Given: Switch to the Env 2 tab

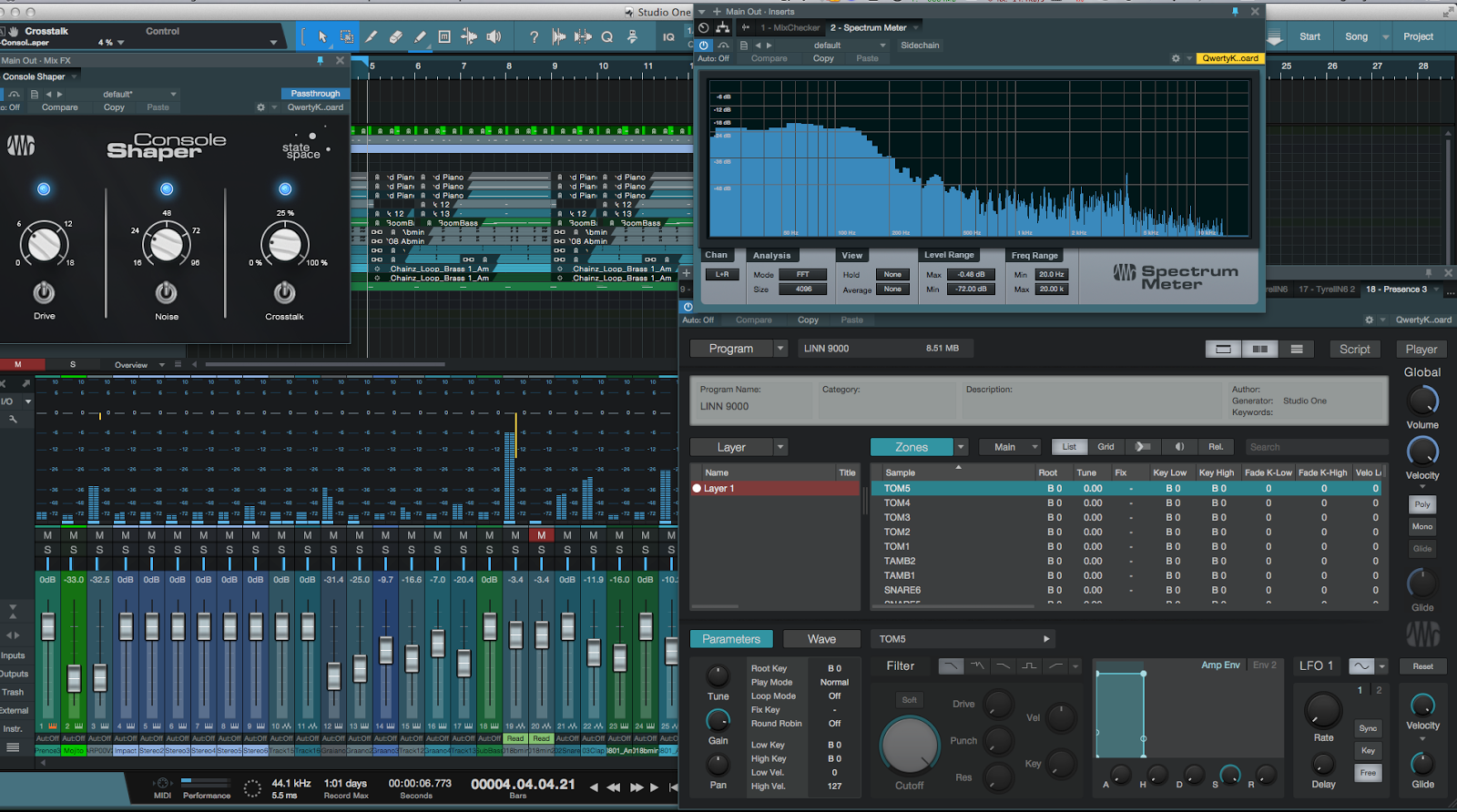Looking at the screenshot, I should 1265,665.
